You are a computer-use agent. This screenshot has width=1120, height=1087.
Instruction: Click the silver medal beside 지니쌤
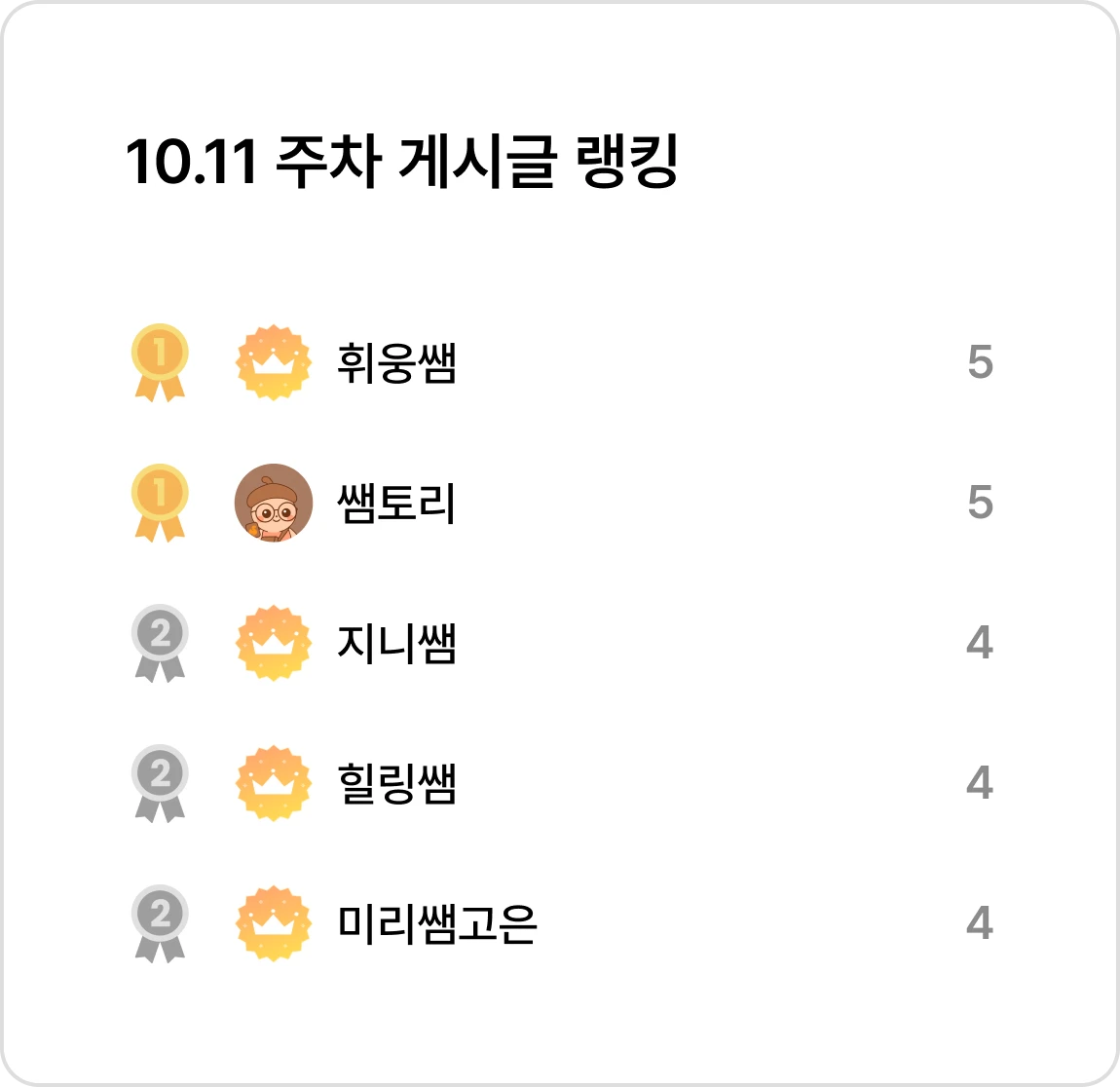point(160,643)
